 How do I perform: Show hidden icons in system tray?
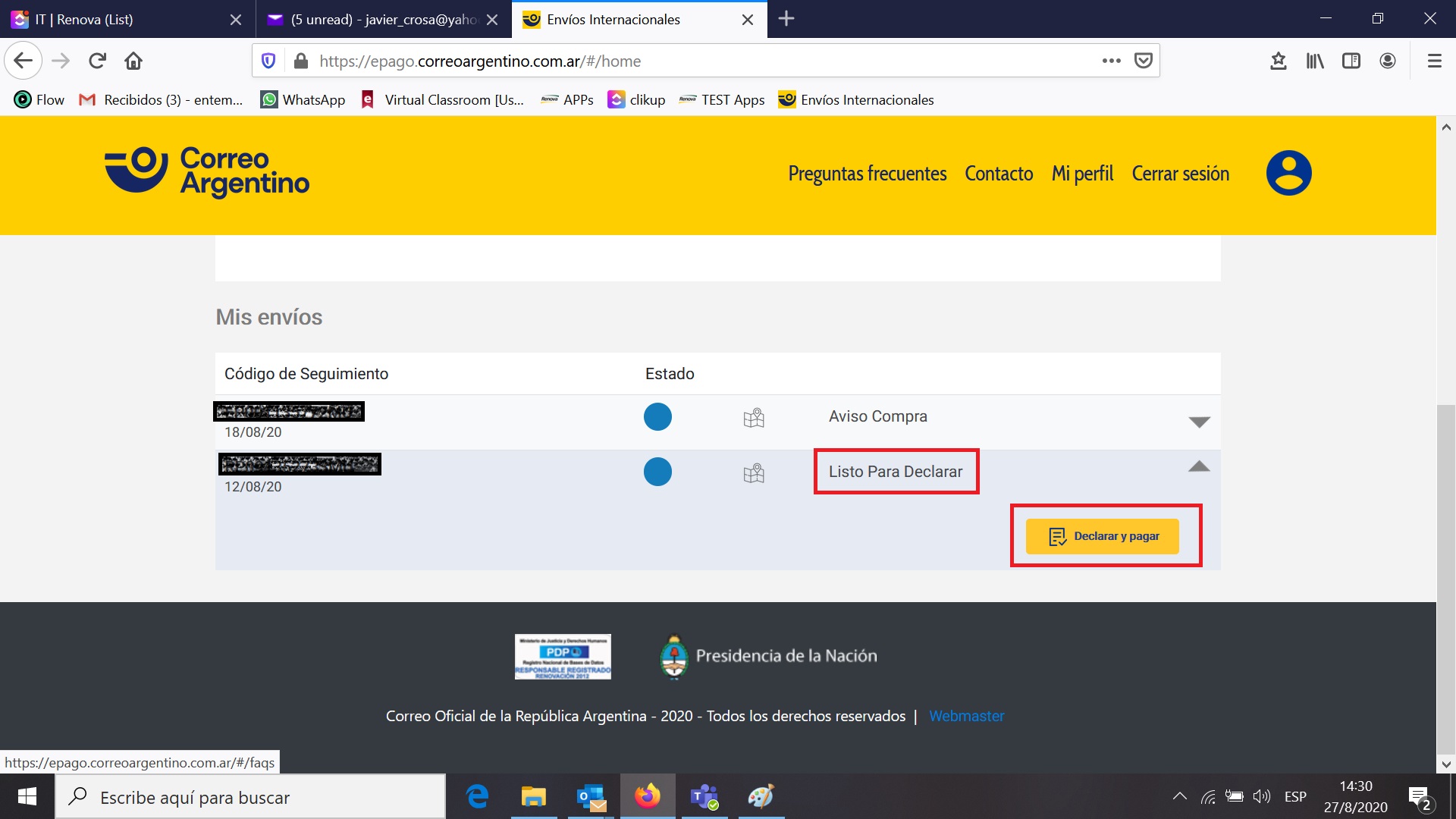1180,796
